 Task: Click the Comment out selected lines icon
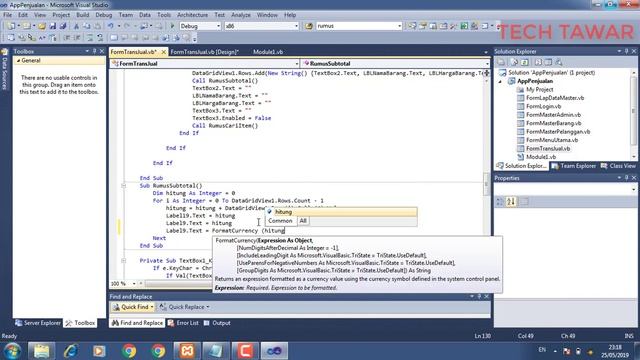pyautogui.click(x=89, y=38)
